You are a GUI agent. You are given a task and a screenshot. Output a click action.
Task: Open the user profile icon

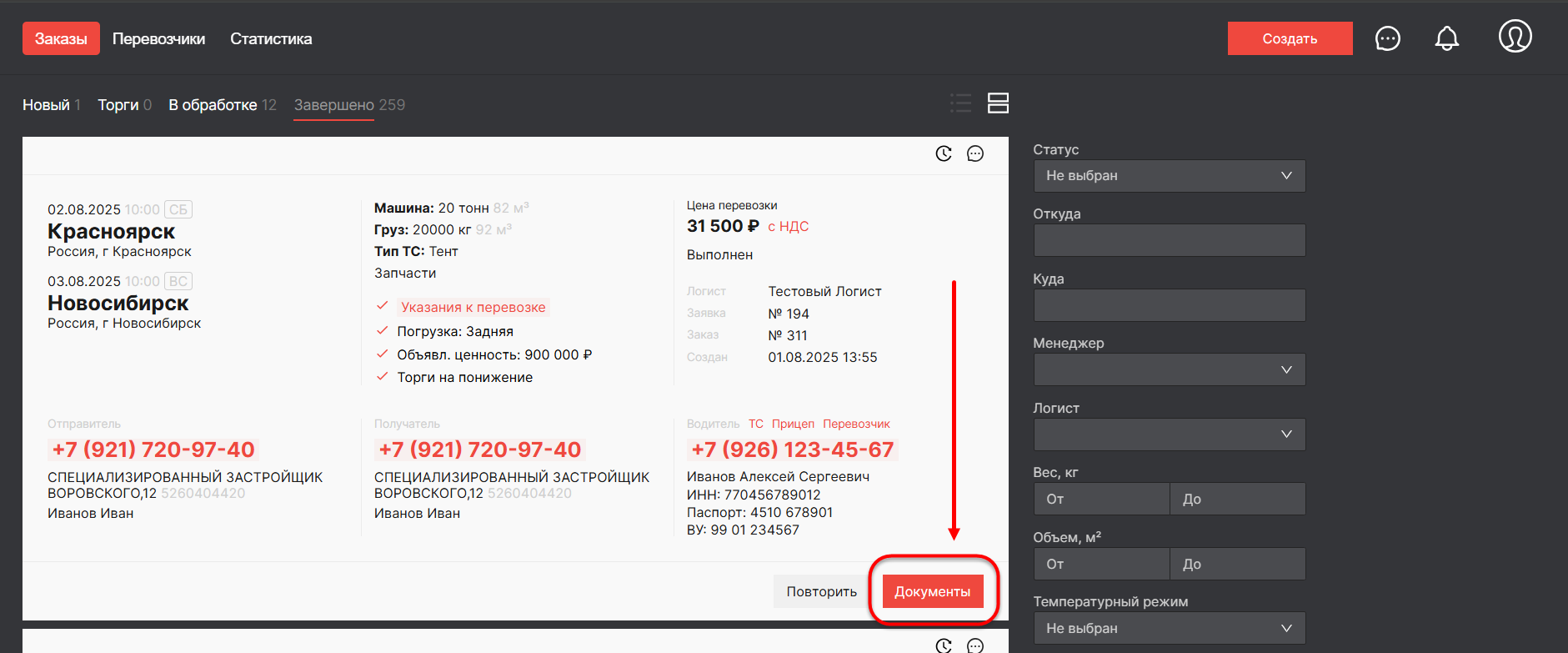point(1515,36)
